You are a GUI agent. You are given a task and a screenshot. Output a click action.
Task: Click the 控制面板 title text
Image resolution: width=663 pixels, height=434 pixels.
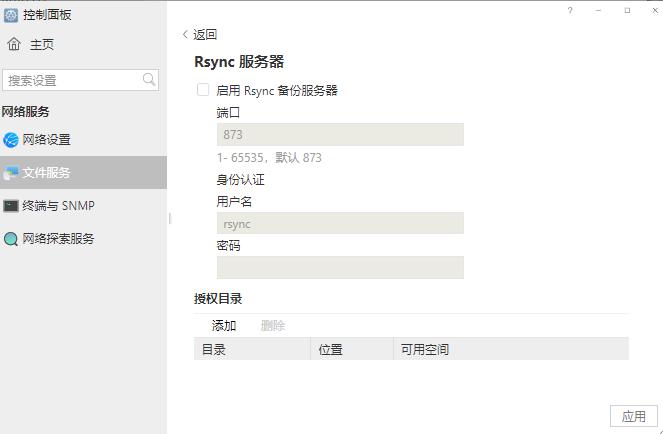tap(47, 15)
